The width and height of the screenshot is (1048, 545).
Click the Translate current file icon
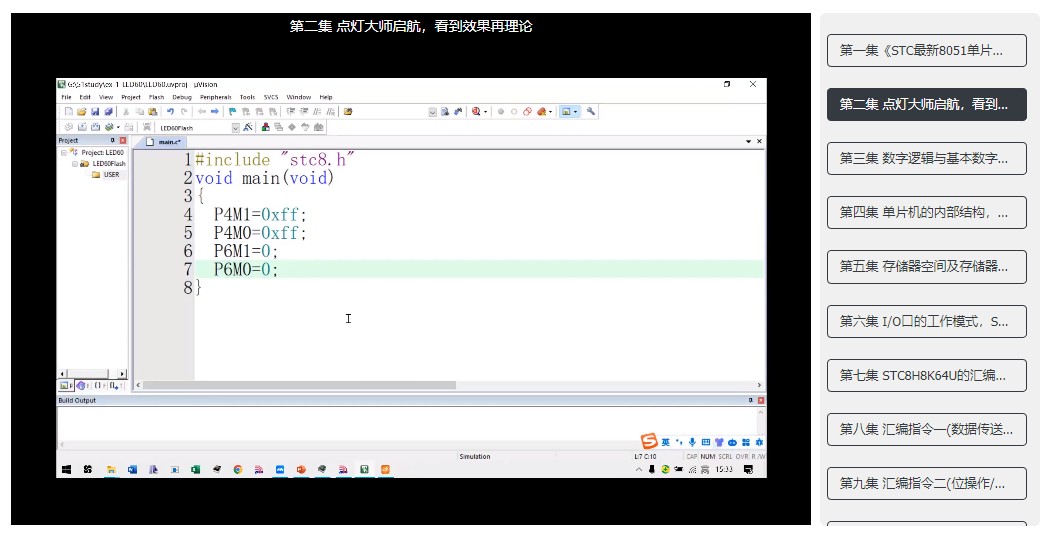click(x=69, y=127)
